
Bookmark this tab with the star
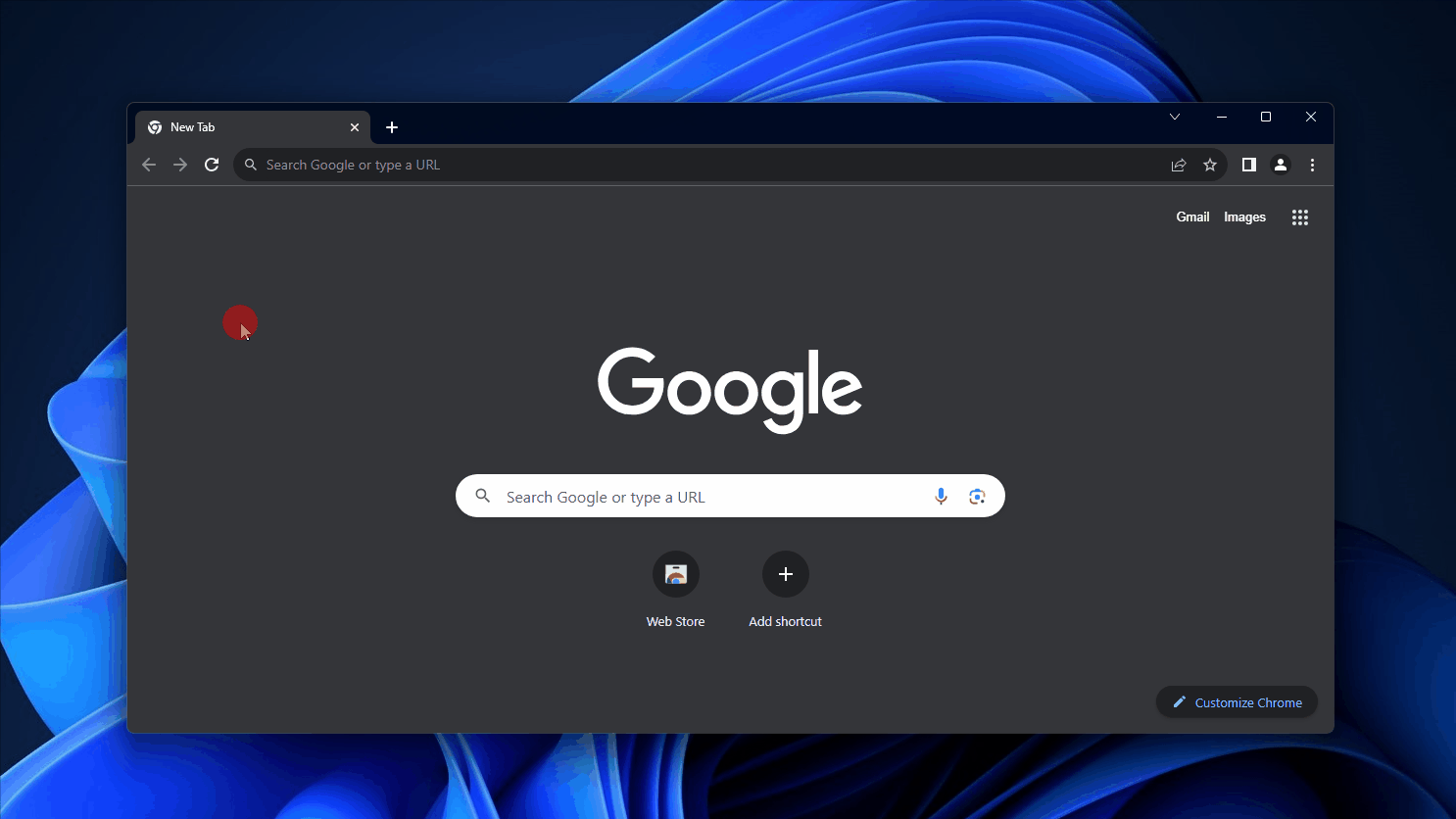(x=1210, y=165)
